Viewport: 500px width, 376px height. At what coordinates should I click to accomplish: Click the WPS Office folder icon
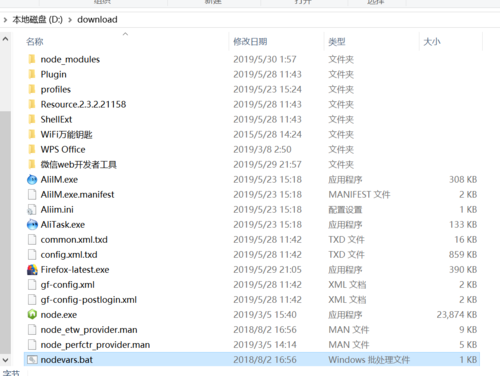pyautogui.click(x=32, y=149)
